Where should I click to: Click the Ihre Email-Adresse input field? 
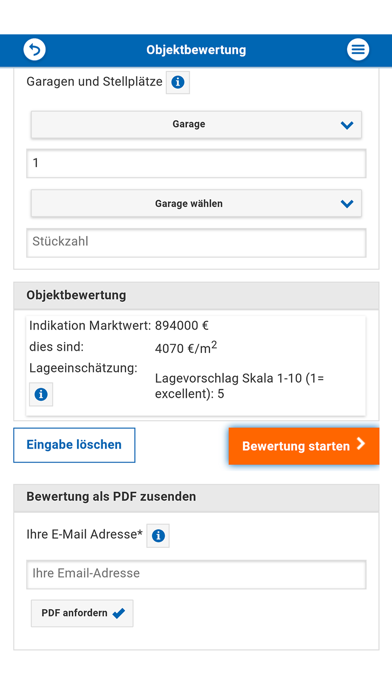(196, 574)
